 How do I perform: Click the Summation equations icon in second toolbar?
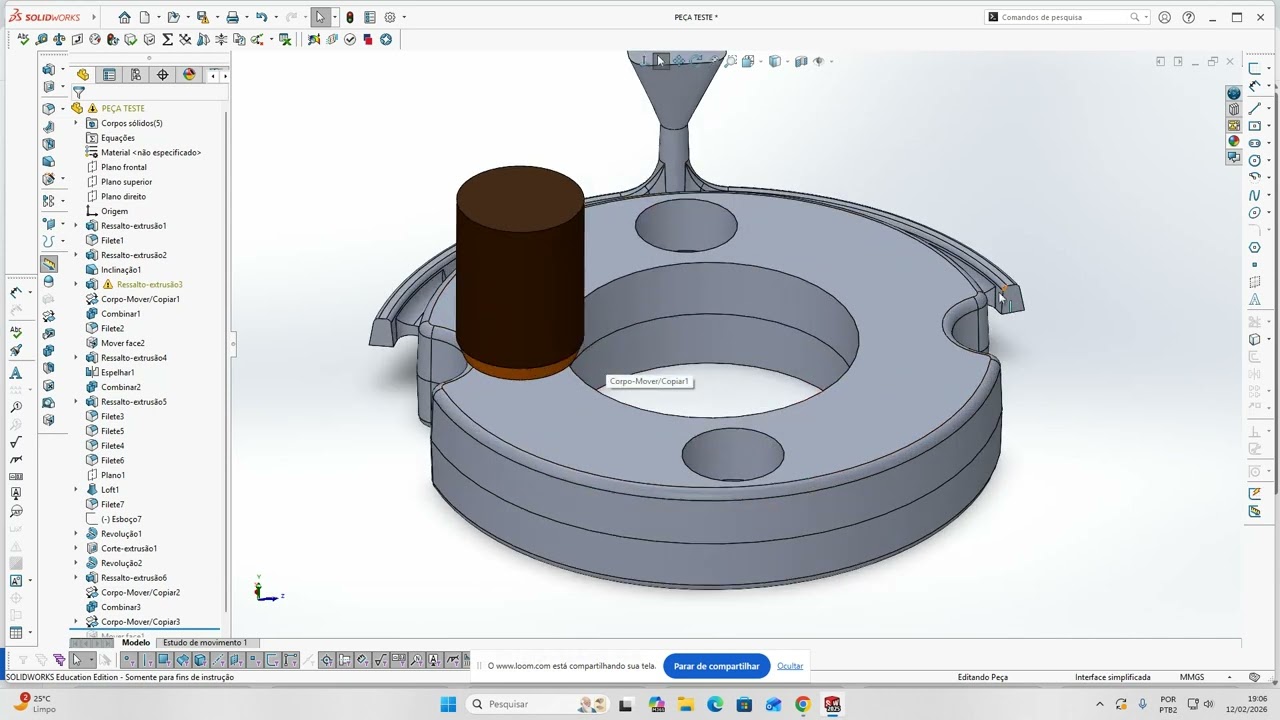[x=167, y=39]
